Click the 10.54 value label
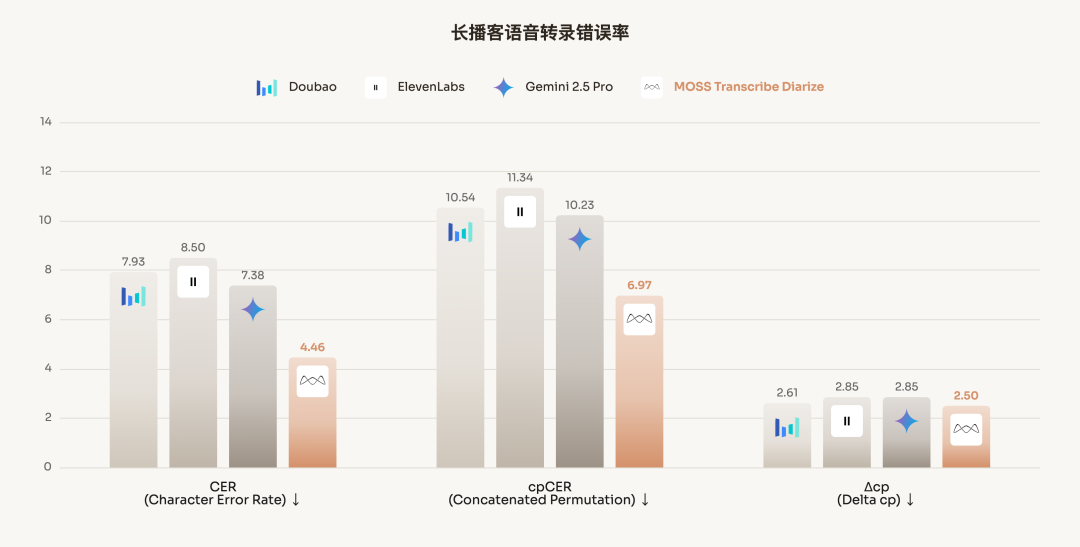This screenshot has height=547, width=1080. tap(460, 198)
